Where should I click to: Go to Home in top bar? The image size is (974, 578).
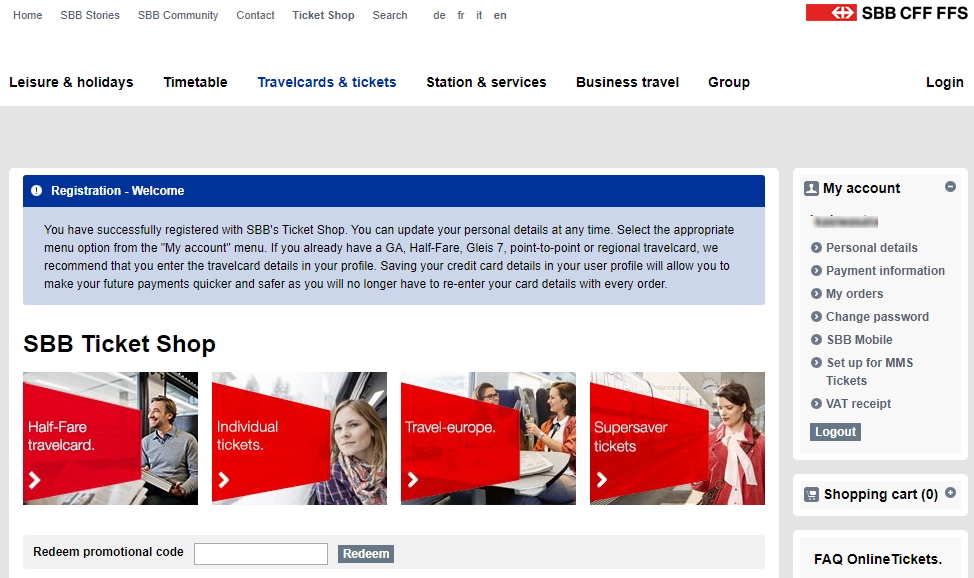(x=27, y=15)
